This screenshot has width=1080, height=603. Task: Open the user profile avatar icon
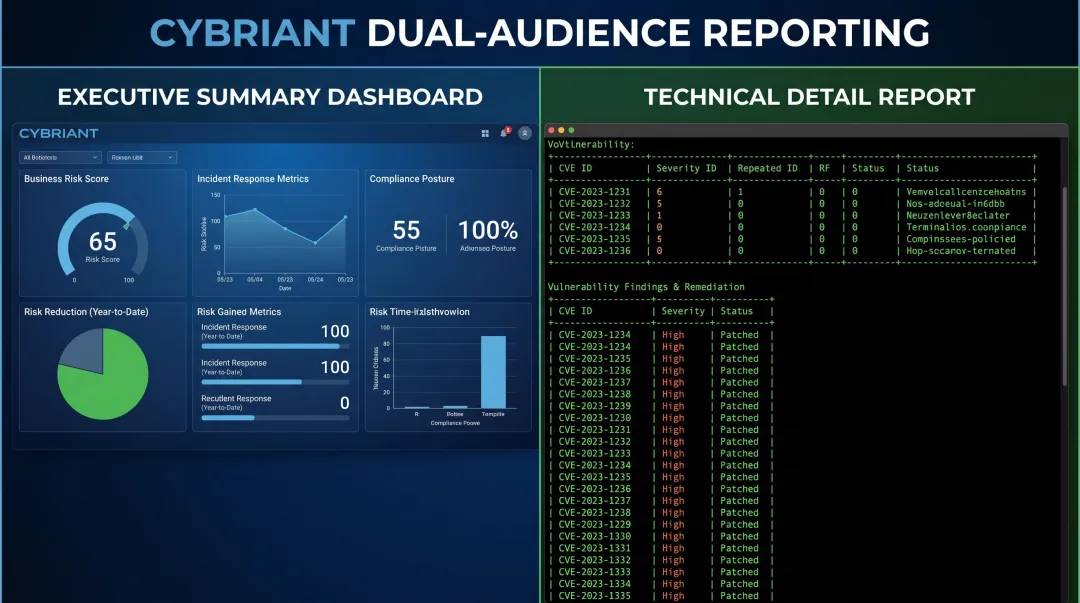pos(525,134)
